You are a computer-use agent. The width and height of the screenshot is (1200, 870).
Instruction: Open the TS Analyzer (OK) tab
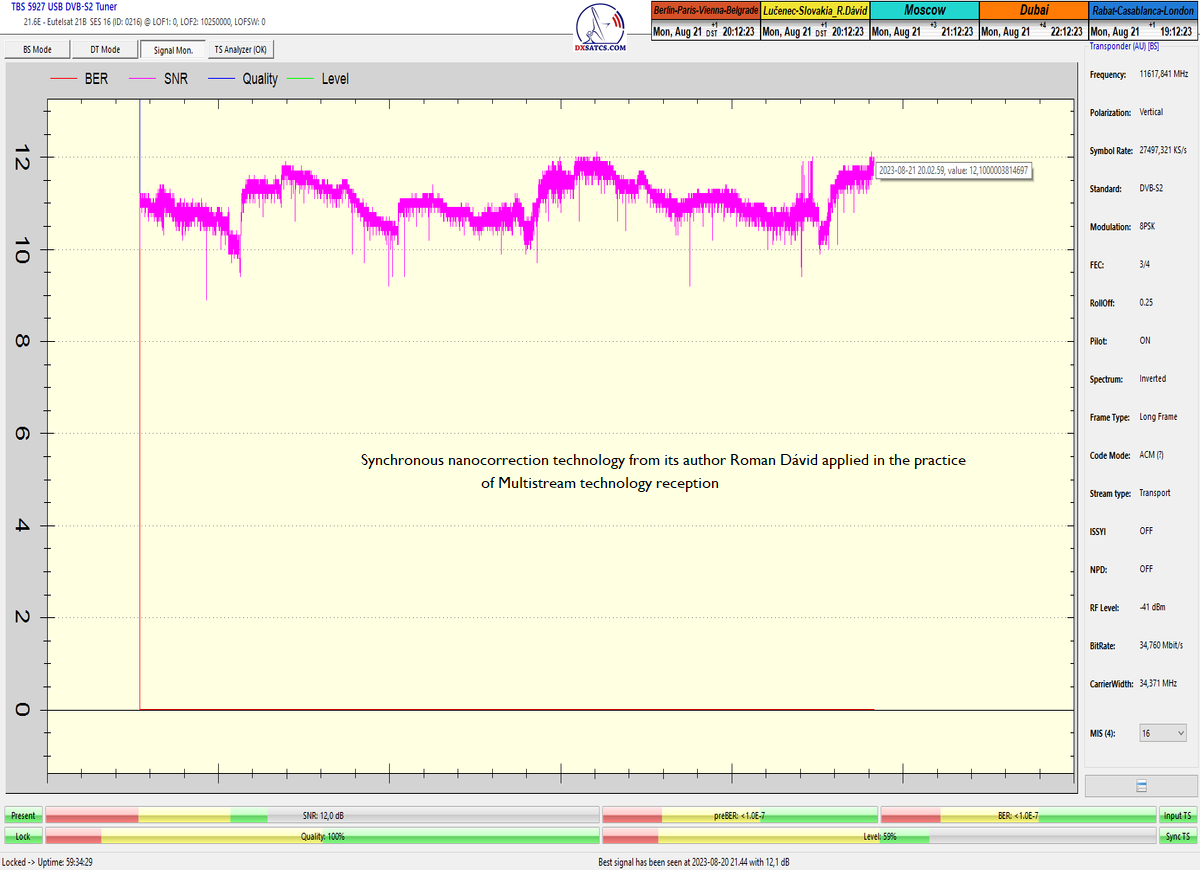(x=240, y=49)
